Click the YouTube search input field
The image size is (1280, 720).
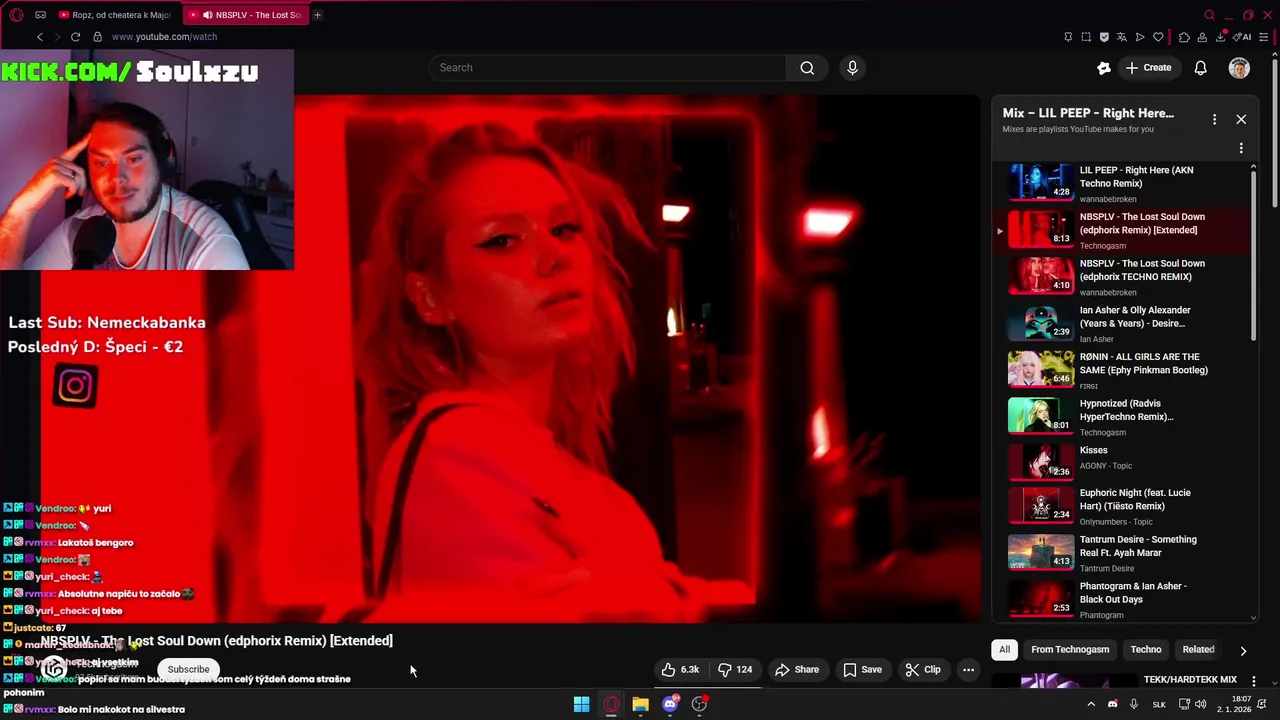point(608,68)
